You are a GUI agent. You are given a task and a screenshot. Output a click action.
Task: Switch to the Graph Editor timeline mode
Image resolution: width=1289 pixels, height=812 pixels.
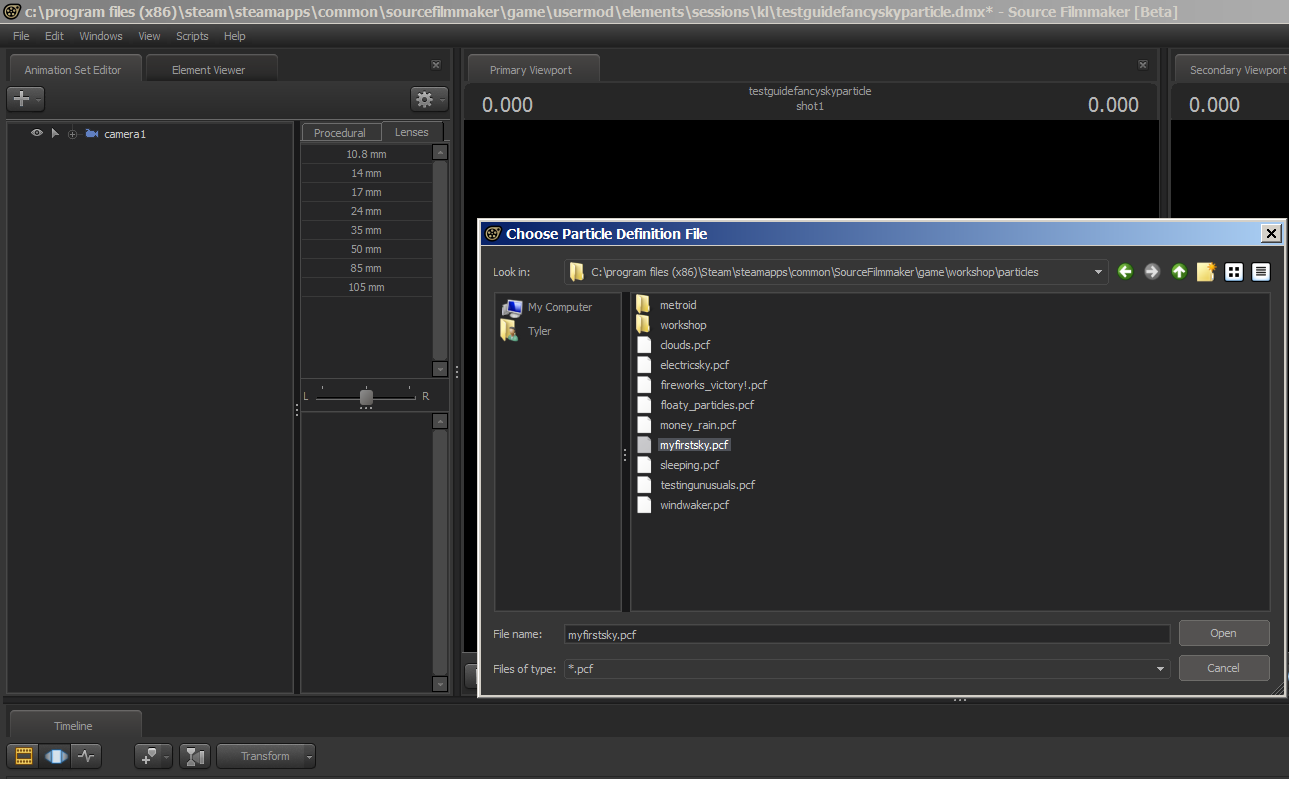pos(87,757)
